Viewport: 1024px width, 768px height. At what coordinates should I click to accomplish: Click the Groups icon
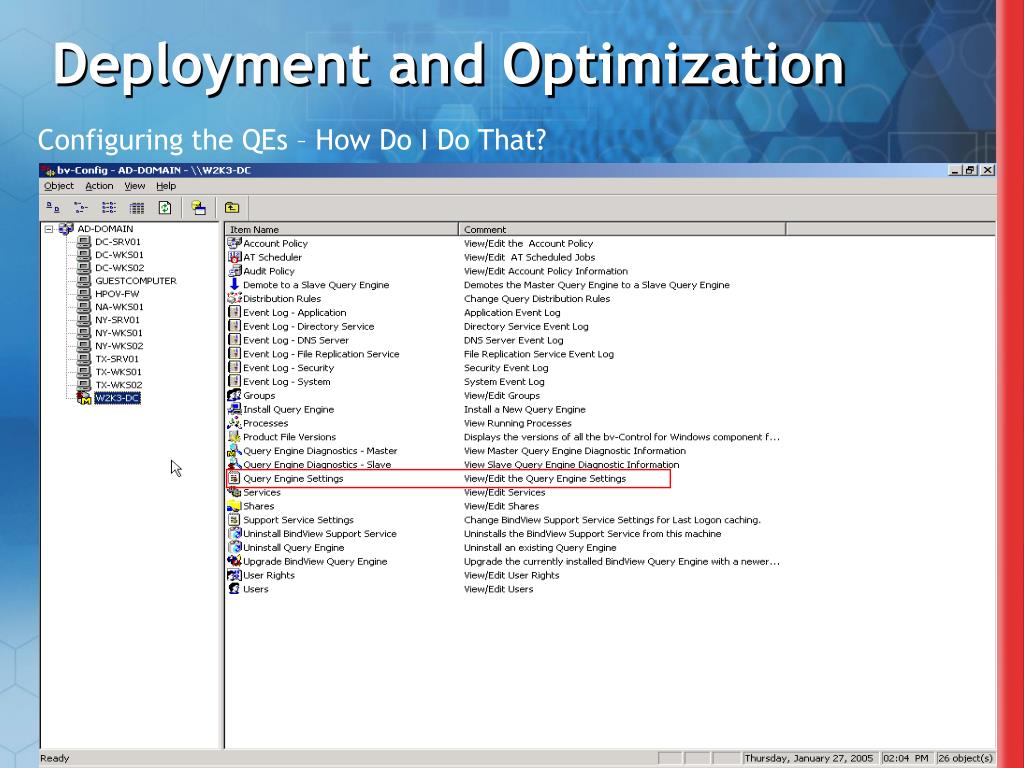234,395
